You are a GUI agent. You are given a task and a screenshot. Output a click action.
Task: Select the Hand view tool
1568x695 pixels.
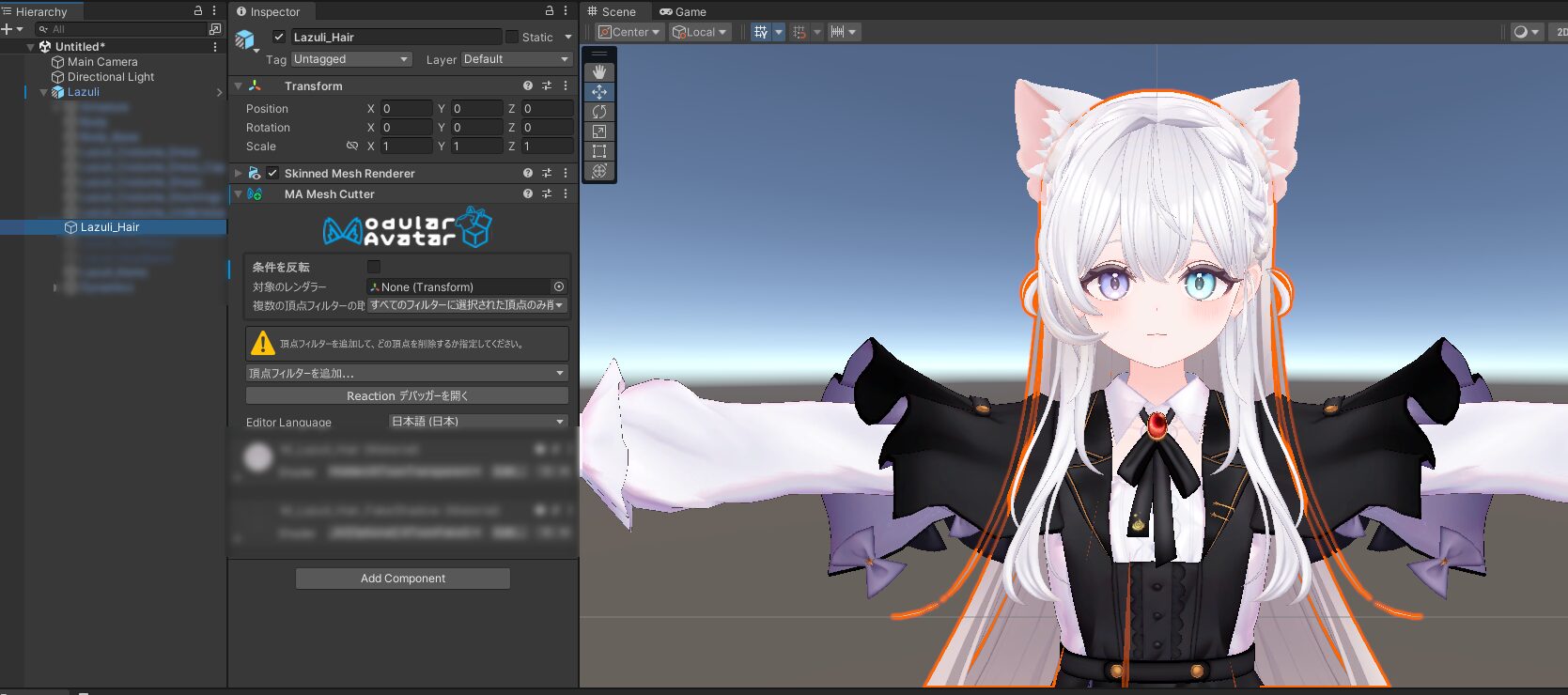599,72
